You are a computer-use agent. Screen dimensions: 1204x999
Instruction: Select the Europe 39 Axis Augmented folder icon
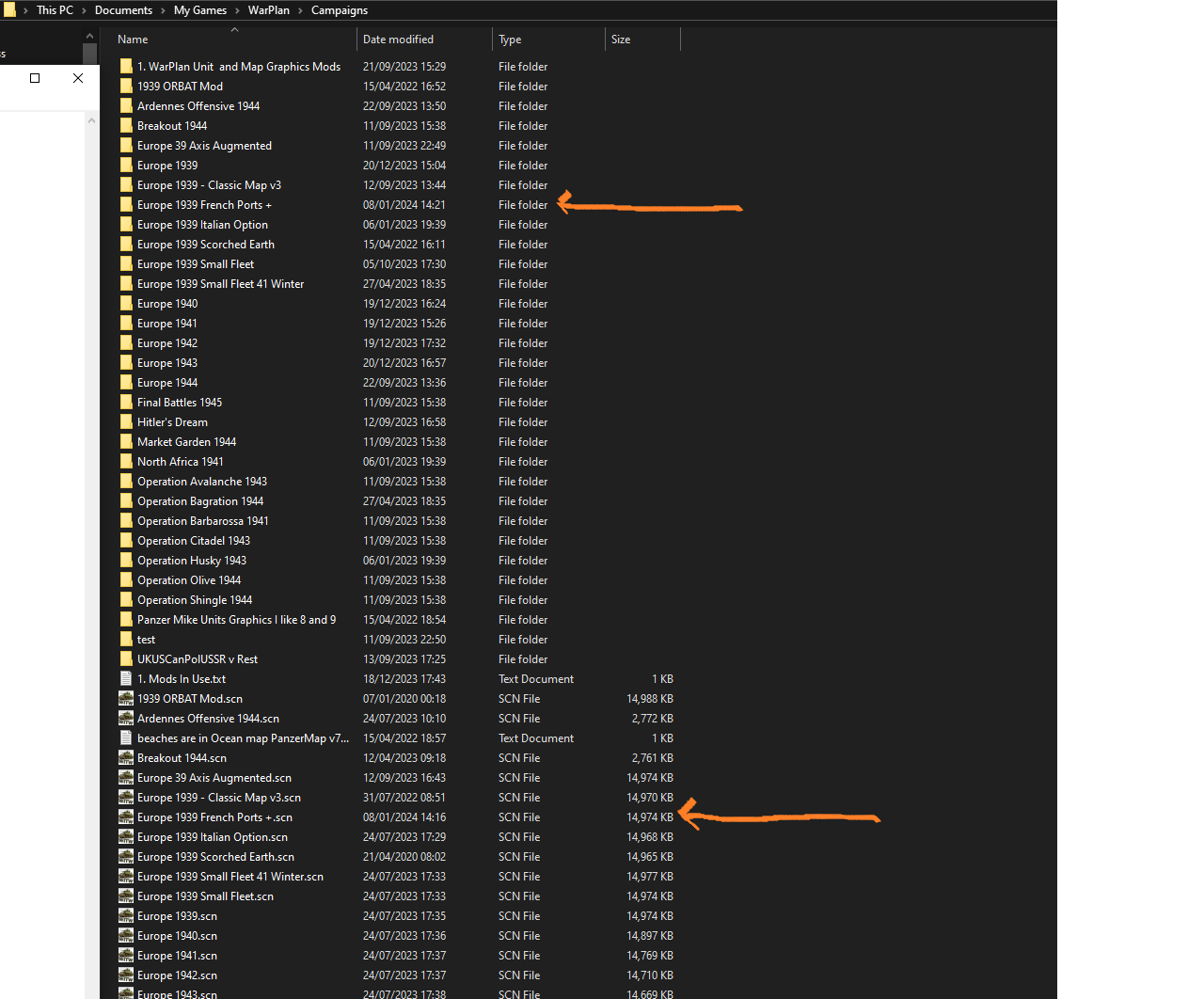[126, 145]
